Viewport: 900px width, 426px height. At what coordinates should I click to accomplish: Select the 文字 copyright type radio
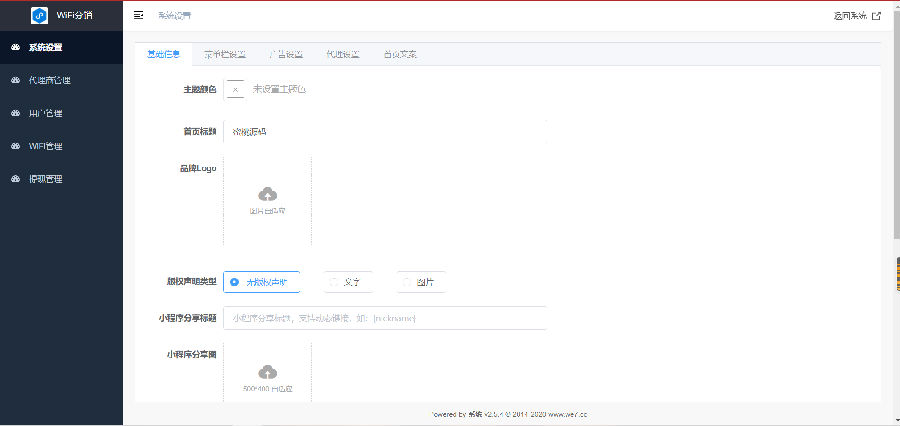click(348, 282)
